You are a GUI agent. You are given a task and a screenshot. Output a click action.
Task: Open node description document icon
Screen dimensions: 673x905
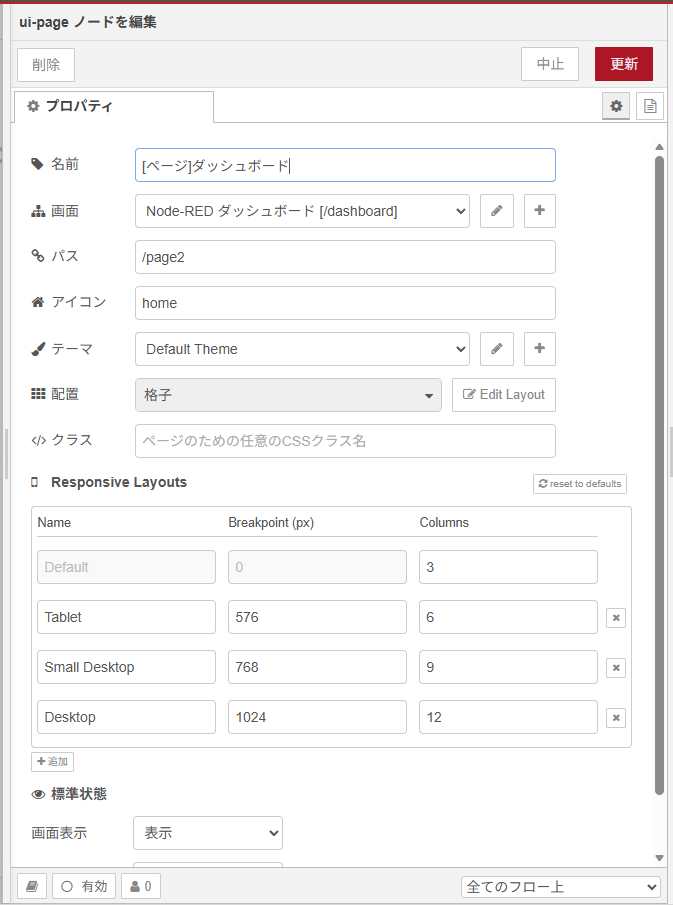pyautogui.click(x=650, y=106)
